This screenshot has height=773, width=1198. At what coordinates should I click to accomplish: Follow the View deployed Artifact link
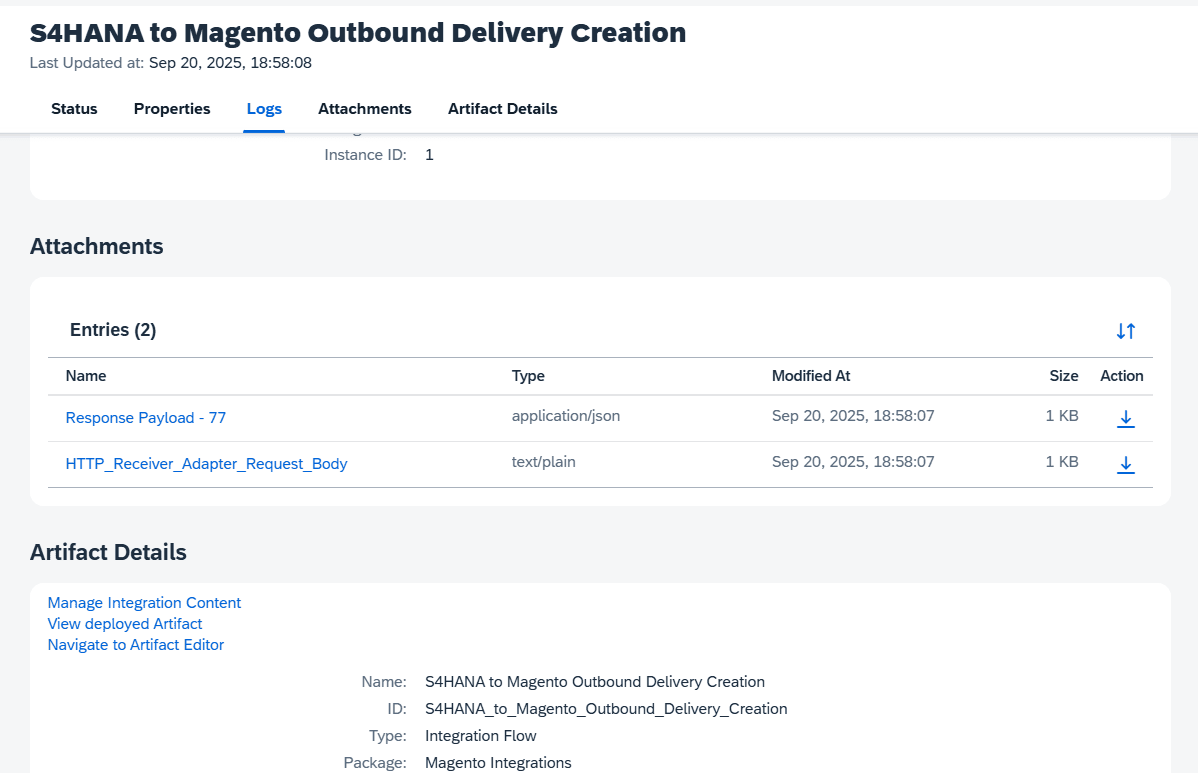pyautogui.click(x=125, y=624)
